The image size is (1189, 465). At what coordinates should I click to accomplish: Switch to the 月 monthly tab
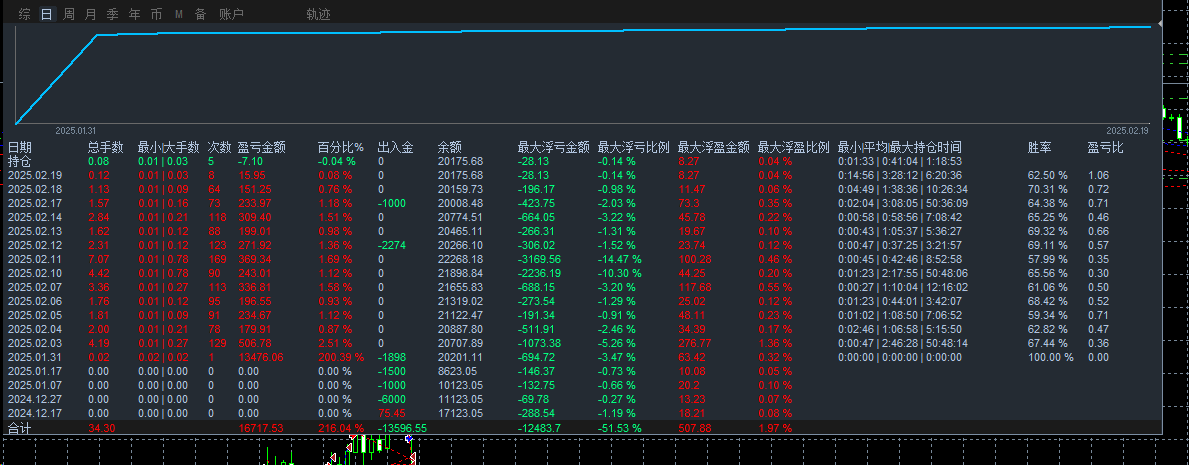click(x=91, y=14)
